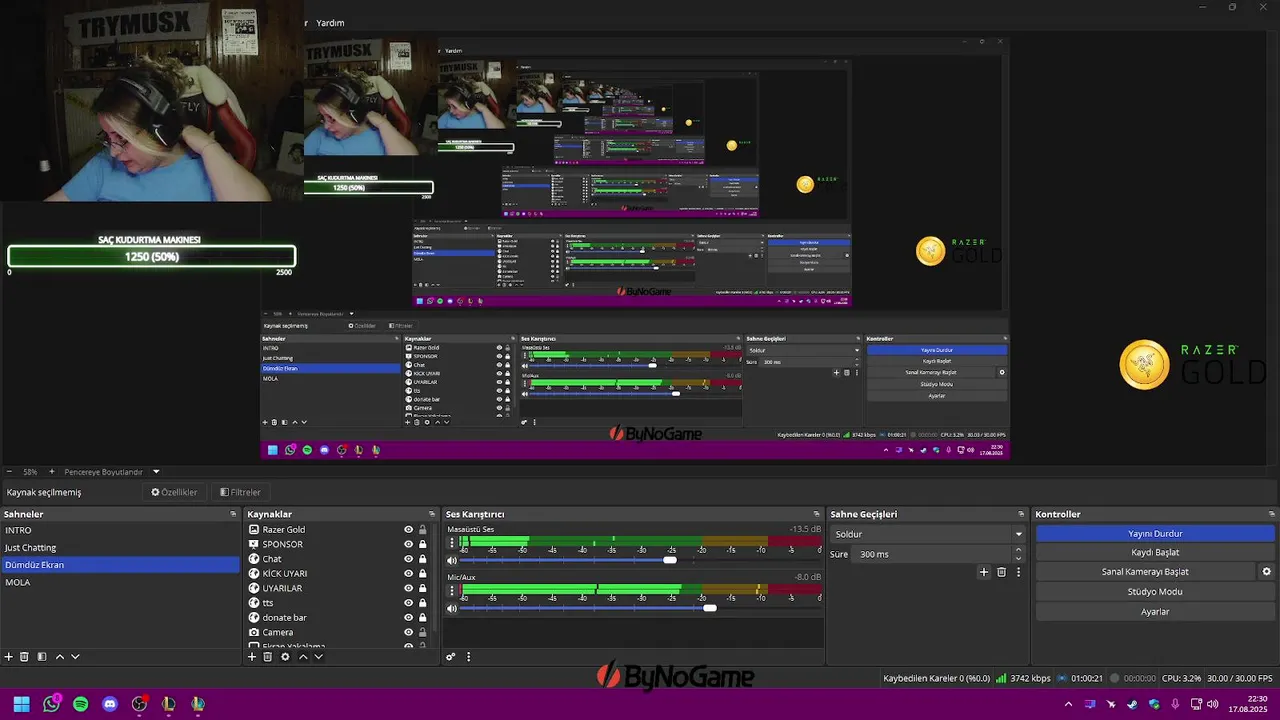Delete selected source with Kaynaklar trash icon
Image resolution: width=1280 pixels, height=720 pixels.
tap(268, 657)
